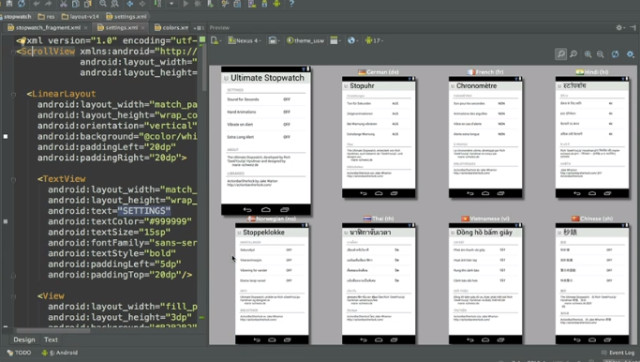Toggle fold marker beside TextView tag
This screenshot has height=362, width=640.
(x=13, y=179)
